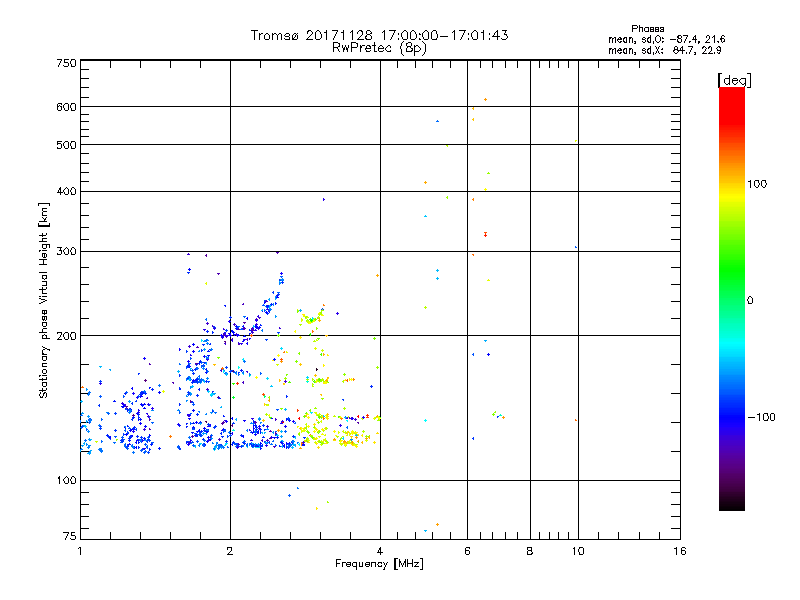Click the y-axis tick label '100'
The image size is (800, 600).
(x=66, y=480)
